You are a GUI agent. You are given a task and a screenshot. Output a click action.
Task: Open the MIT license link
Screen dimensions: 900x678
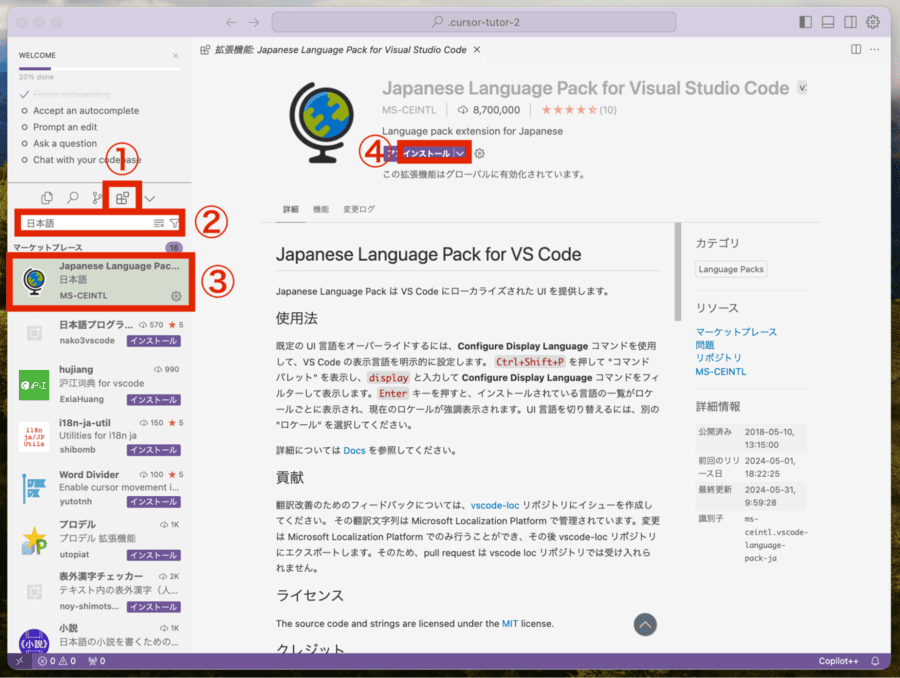(510, 623)
